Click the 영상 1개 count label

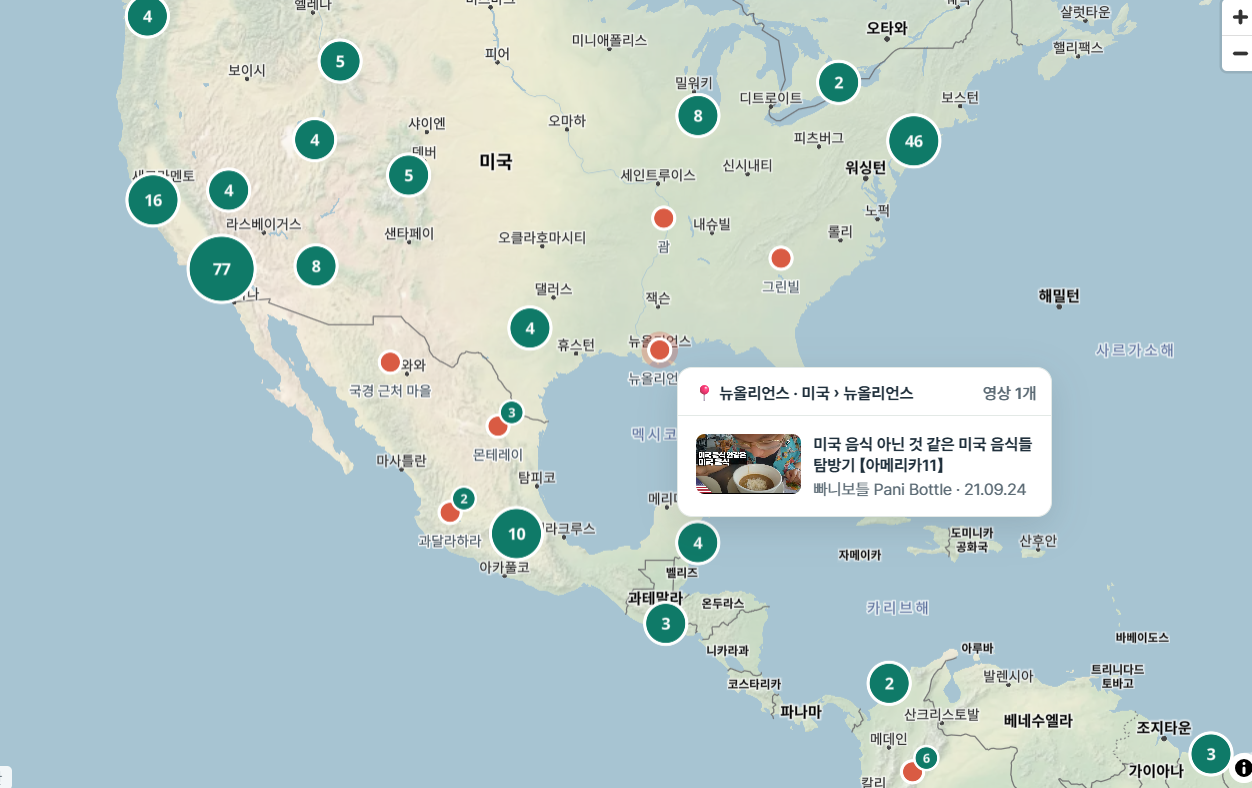point(1009,393)
